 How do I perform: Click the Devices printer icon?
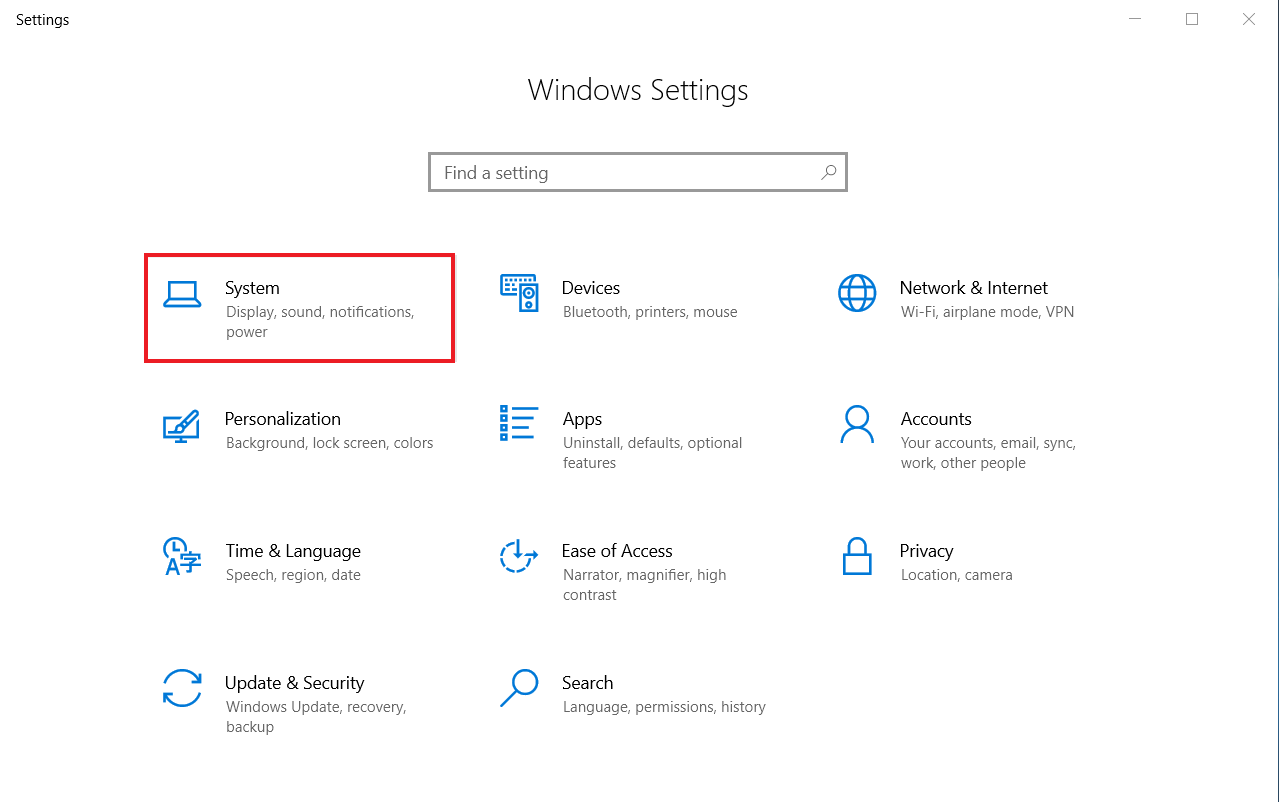coord(518,295)
